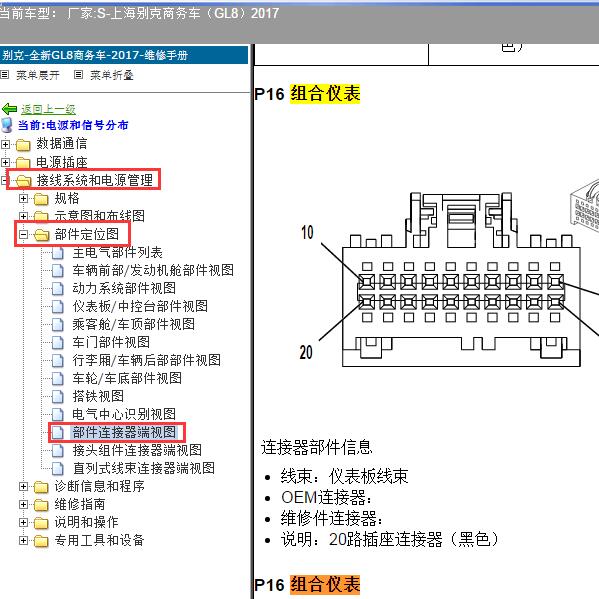Open the 车门部件视图 page

tap(111, 342)
